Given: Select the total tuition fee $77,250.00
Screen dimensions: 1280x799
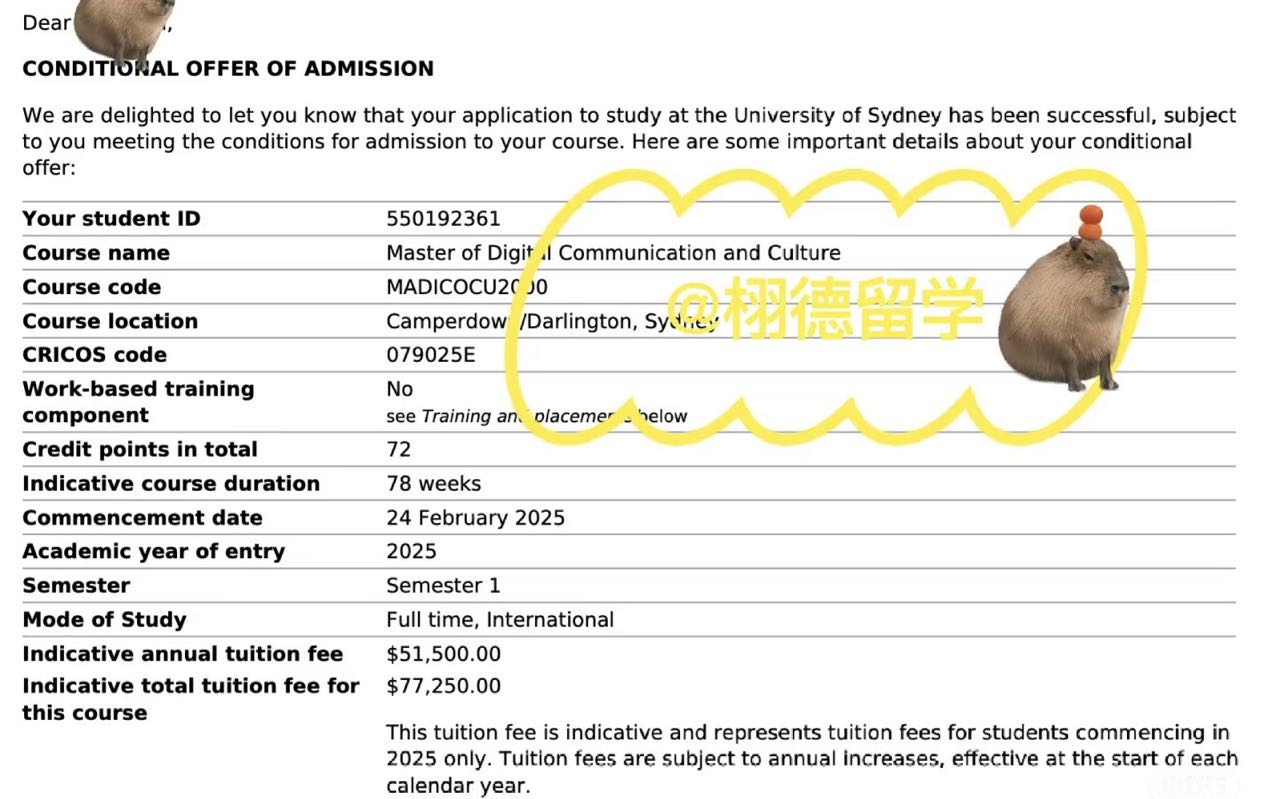Looking at the screenshot, I should coord(443,686).
